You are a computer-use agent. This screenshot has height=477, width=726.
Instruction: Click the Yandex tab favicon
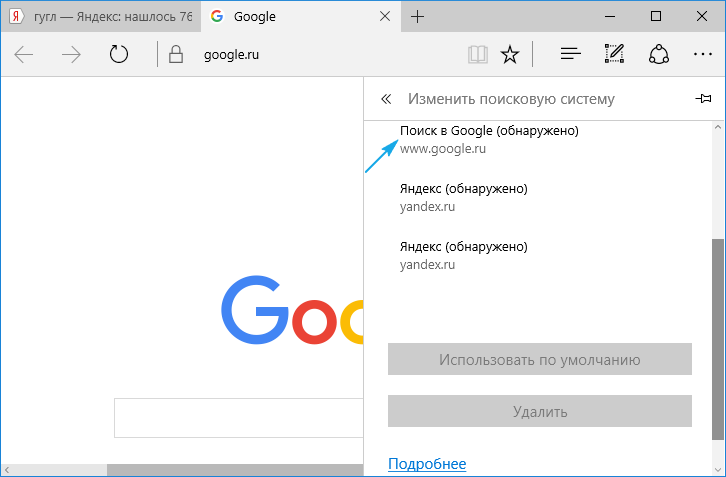click(x=17, y=17)
